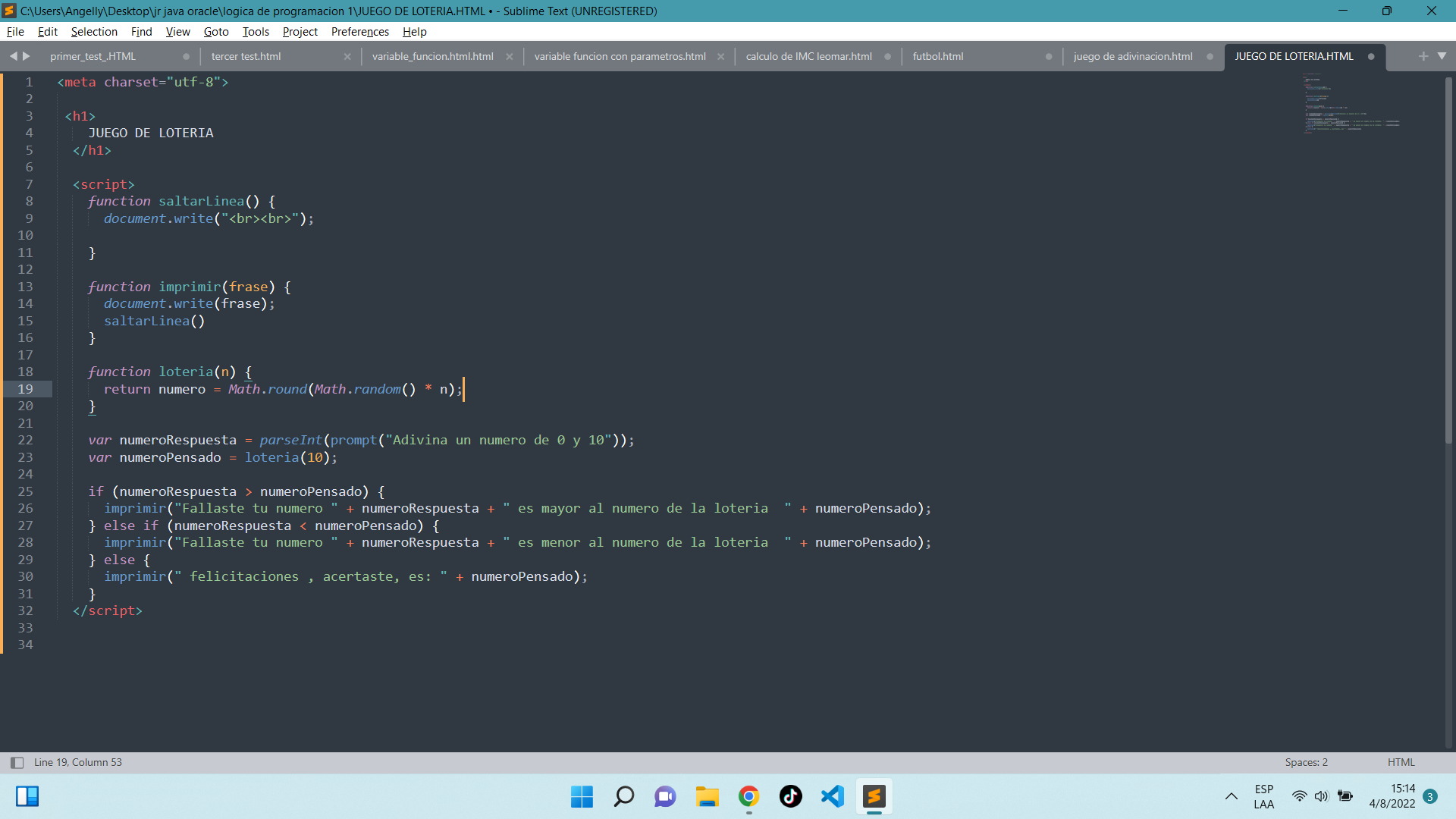Click unsaved dot on calculo de IMC tab
The image size is (1456, 819).
tap(887, 56)
